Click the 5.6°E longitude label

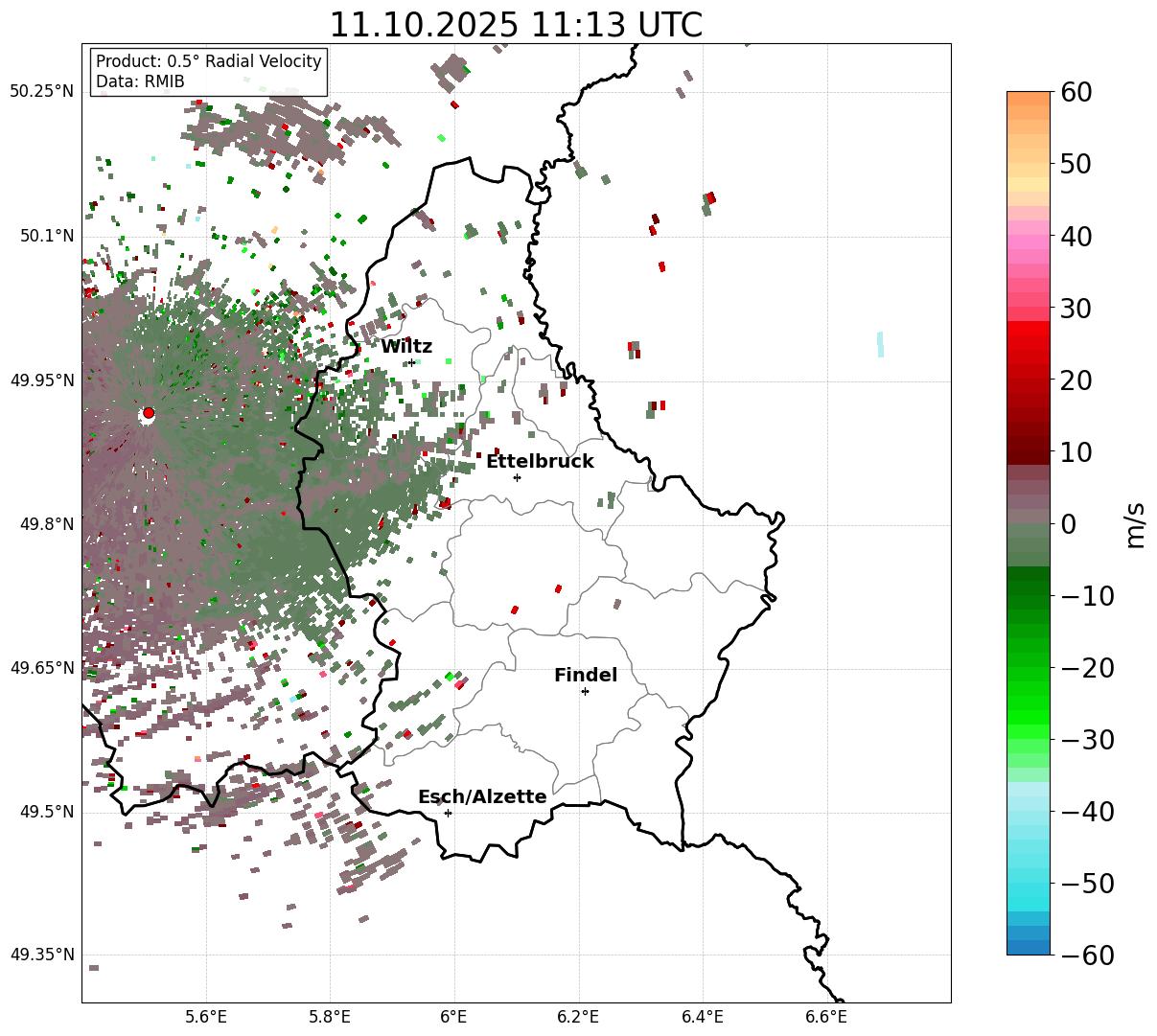click(x=206, y=1017)
